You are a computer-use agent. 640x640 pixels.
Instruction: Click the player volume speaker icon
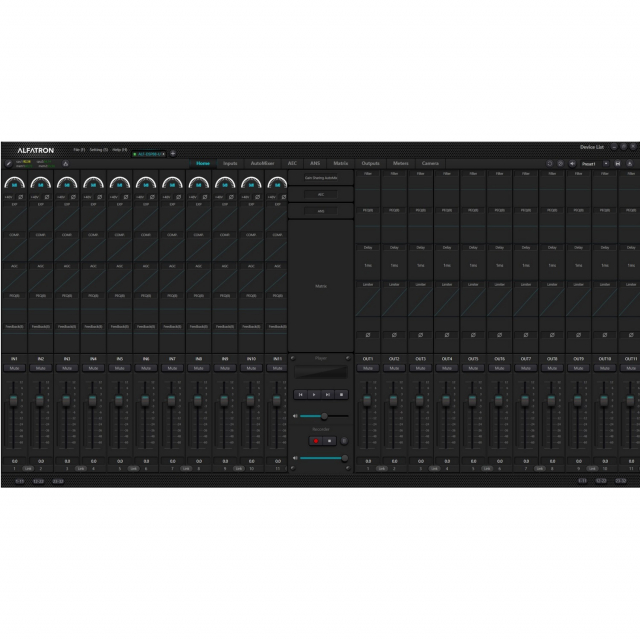(295, 415)
